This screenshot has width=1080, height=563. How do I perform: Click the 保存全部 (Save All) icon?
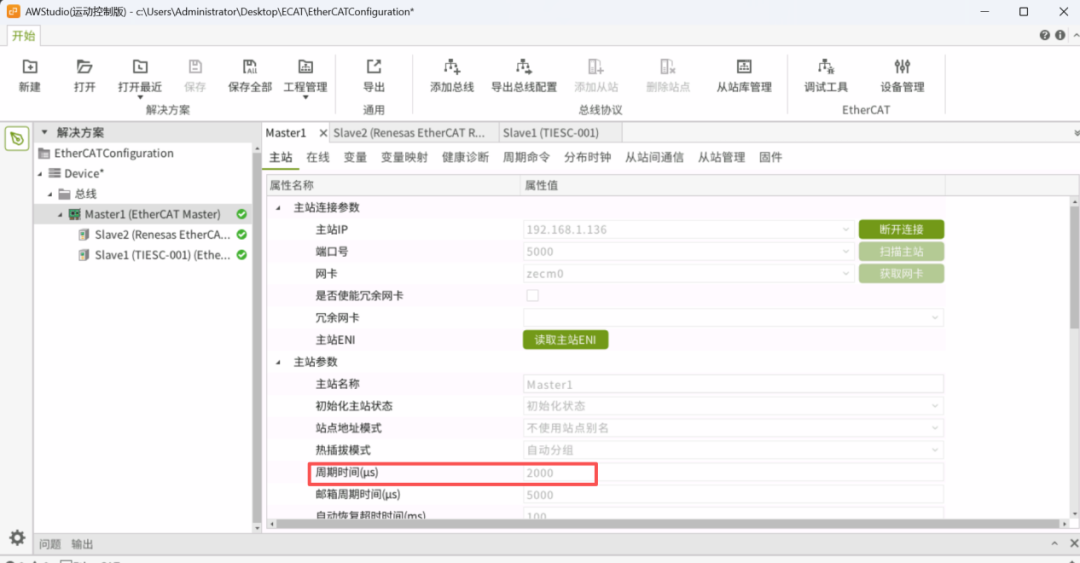250,67
